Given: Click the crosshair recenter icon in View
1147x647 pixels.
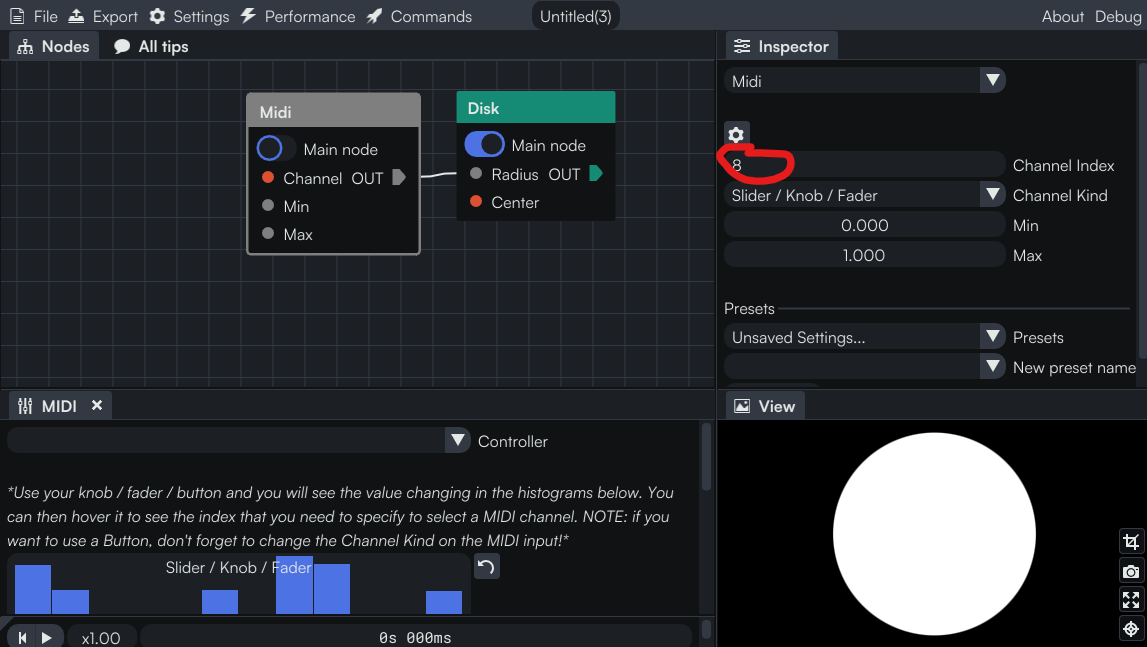Looking at the screenshot, I should click(1131, 629).
